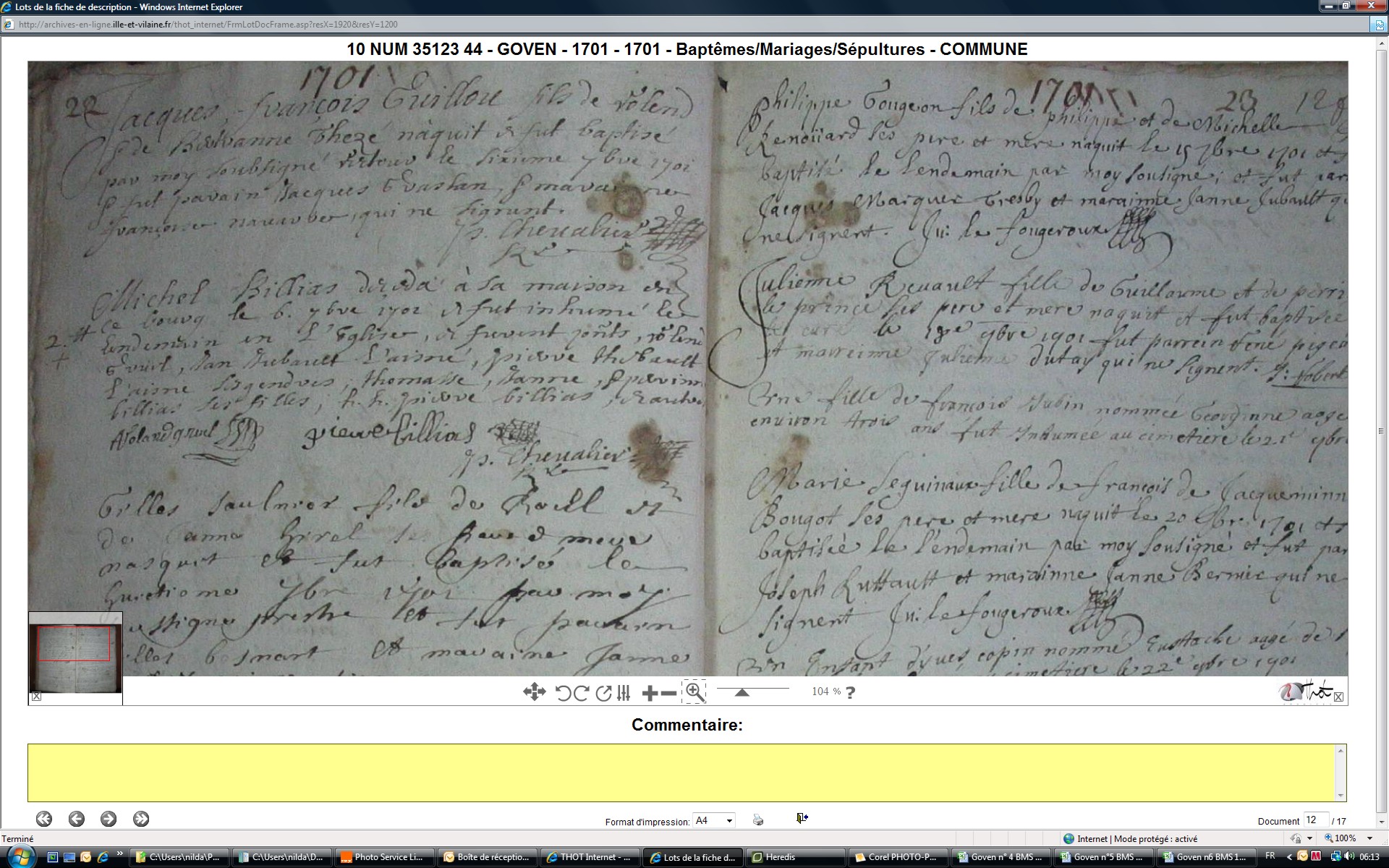
Task: Expand the Format d'impression A4 dropdown
Action: click(x=729, y=820)
